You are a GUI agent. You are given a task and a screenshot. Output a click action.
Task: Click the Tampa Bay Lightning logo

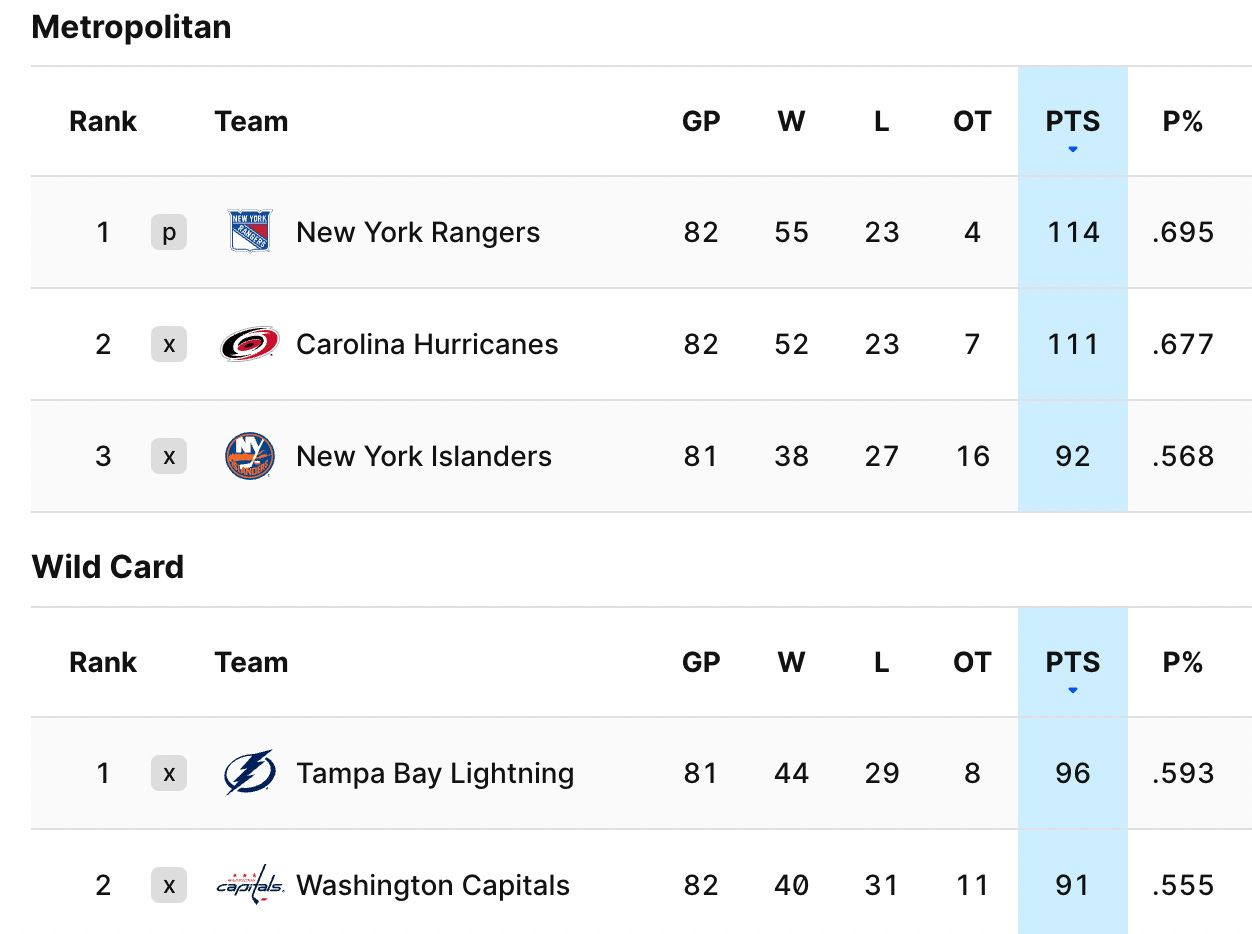pos(250,773)
